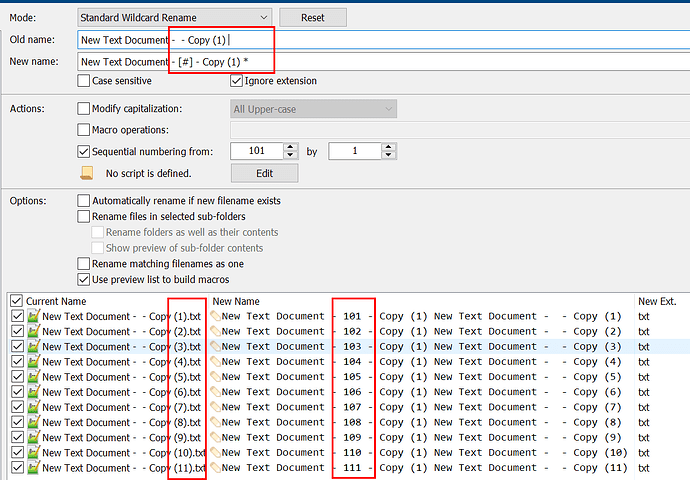Toggle the select-all checkbox beside Current Name

coord(16,301)
